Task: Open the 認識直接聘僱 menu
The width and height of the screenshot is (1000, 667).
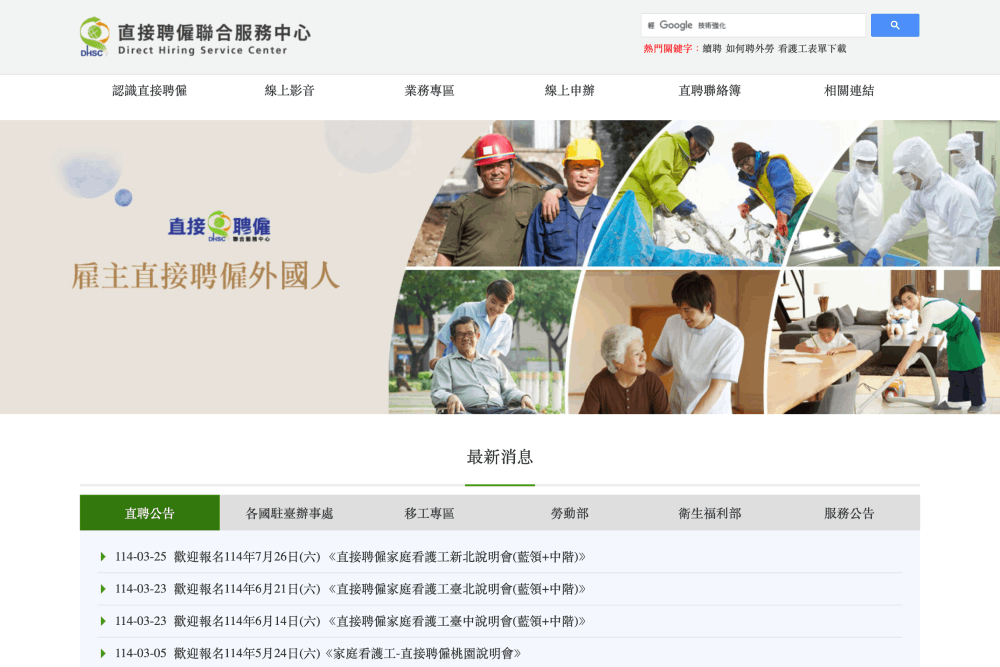Action: pyautogui.click(x=150, y=91)
